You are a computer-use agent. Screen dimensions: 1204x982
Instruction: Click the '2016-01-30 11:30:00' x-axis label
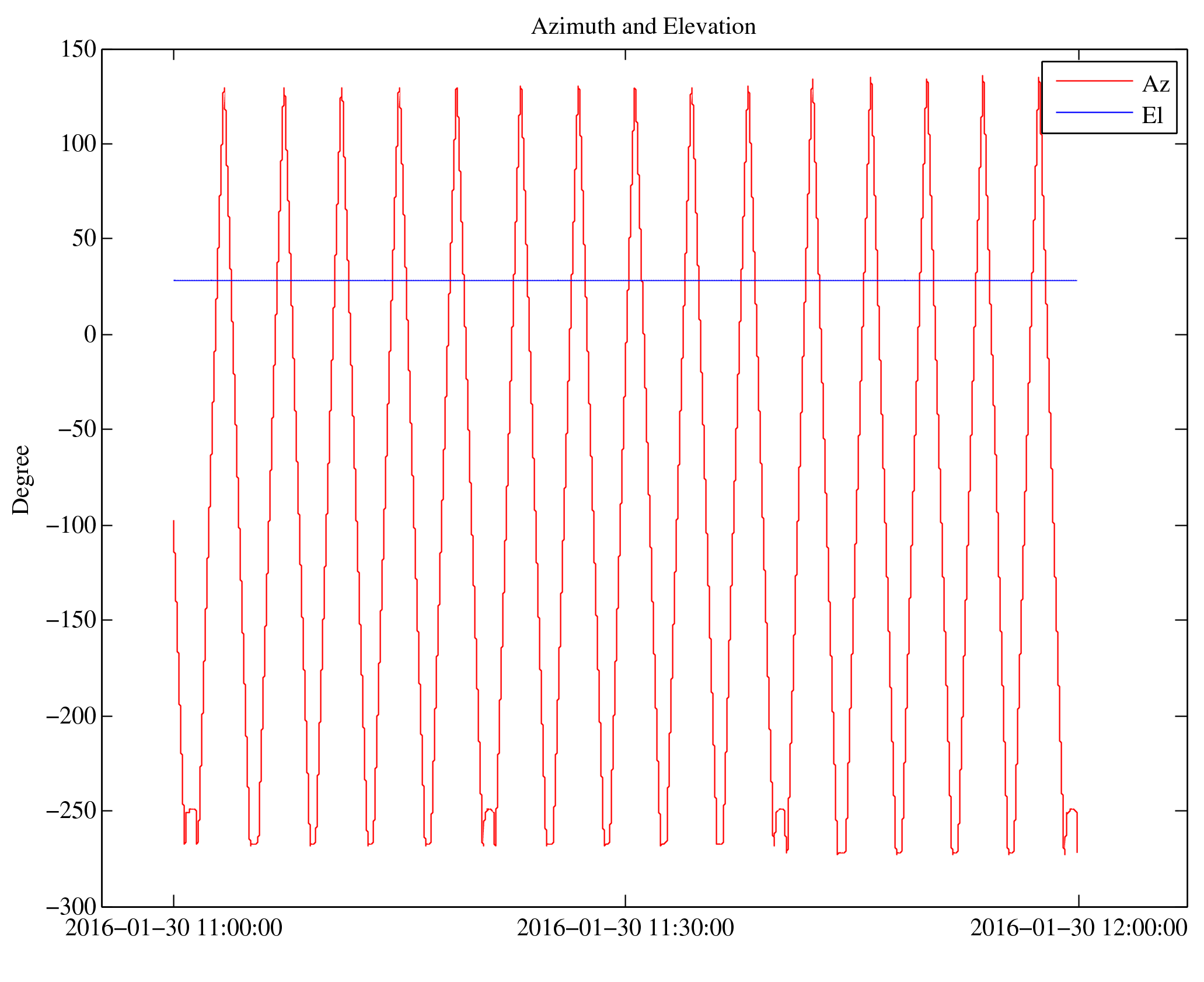[625, 928]
